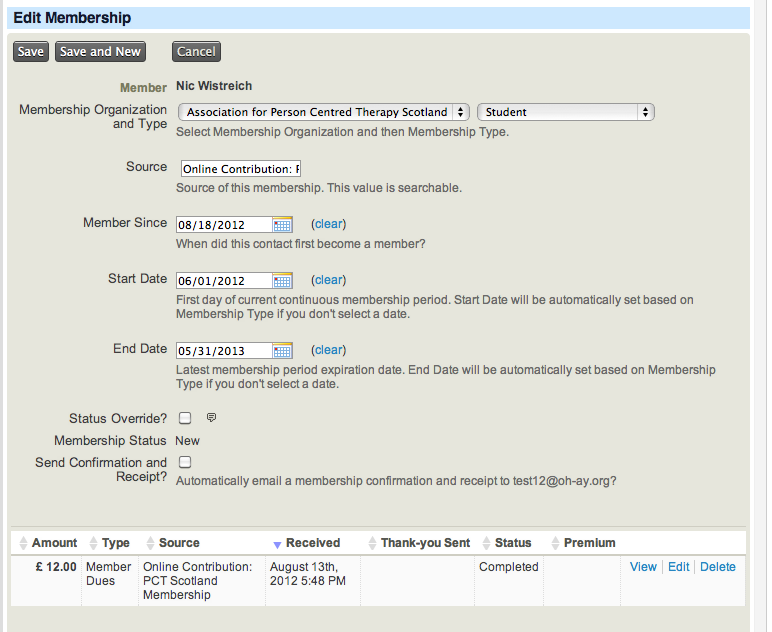This screenshot has height=632, width=772.
Task: Cancel editing the membership
Action: coord(196,52)
